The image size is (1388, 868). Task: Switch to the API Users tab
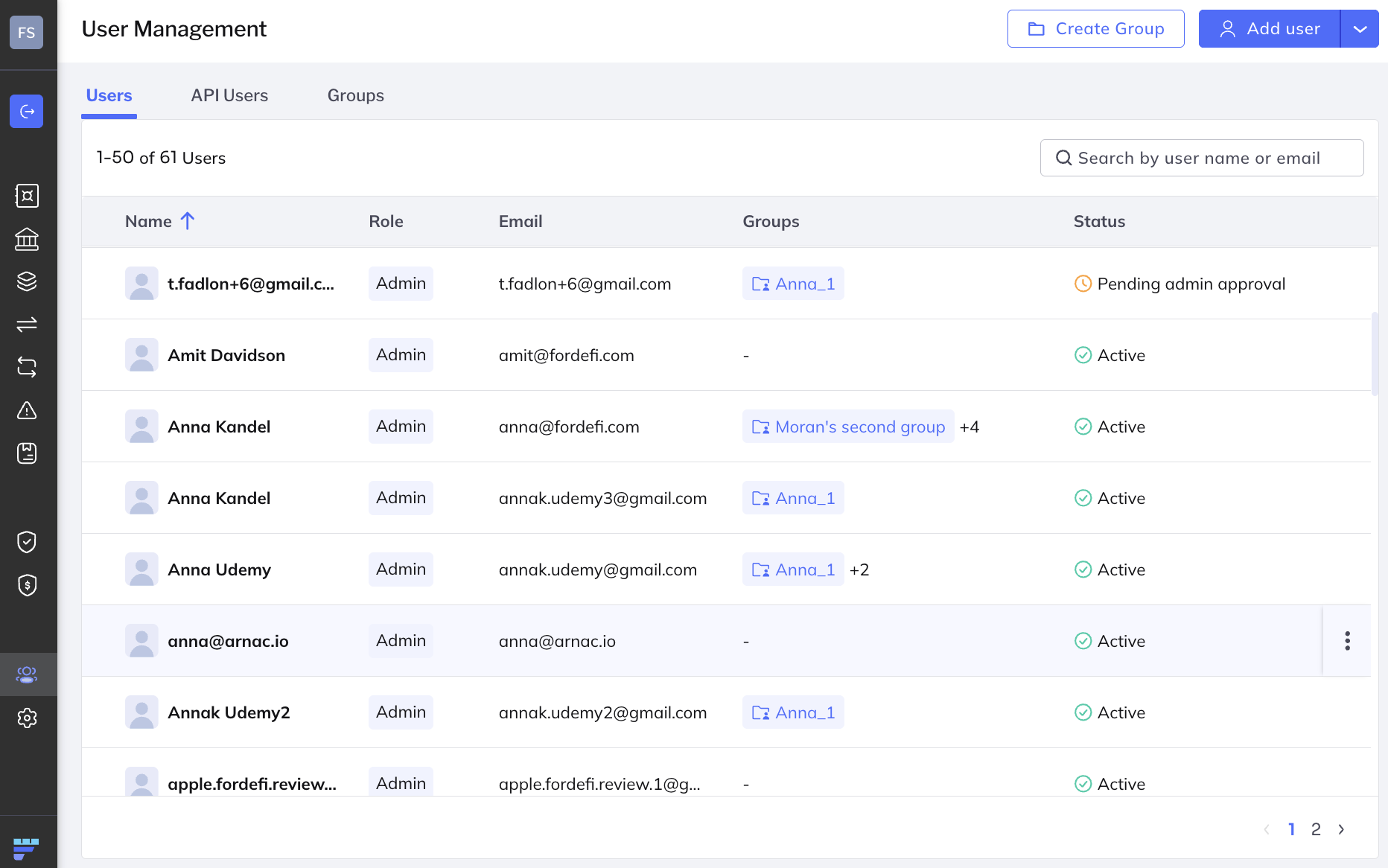(229, 95)
